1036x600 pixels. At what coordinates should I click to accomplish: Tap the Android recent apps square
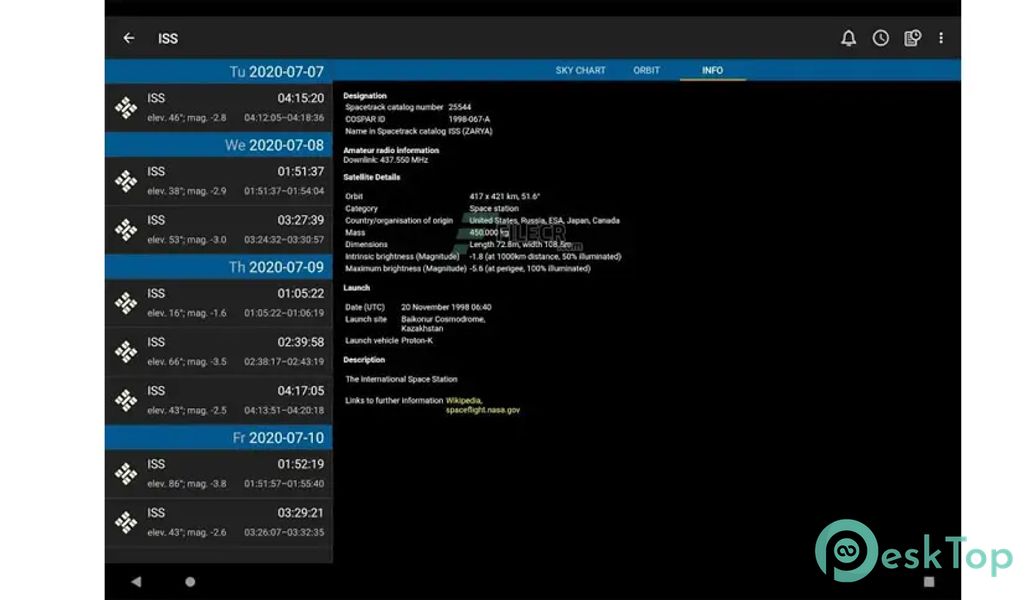pos(929,581)
